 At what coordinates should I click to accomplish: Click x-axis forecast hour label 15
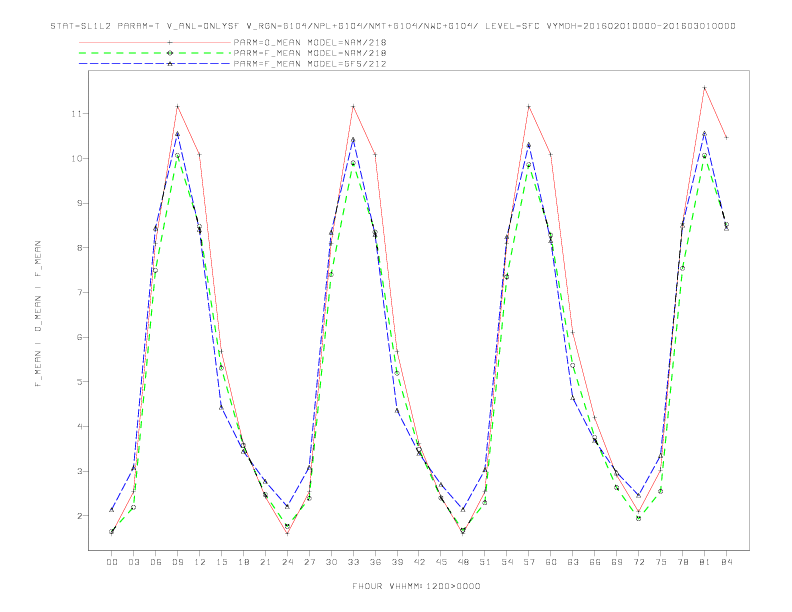[x=221, y=562]
